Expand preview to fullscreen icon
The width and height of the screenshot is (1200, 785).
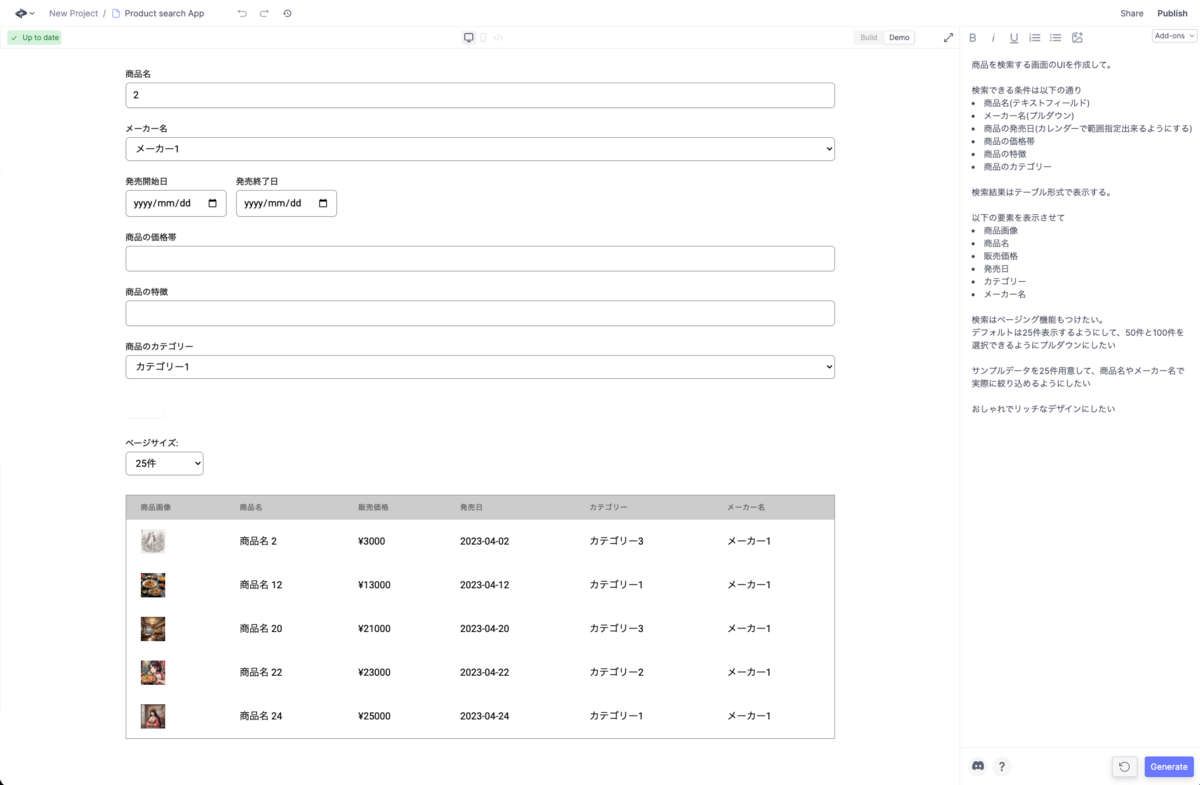point(948,37)
